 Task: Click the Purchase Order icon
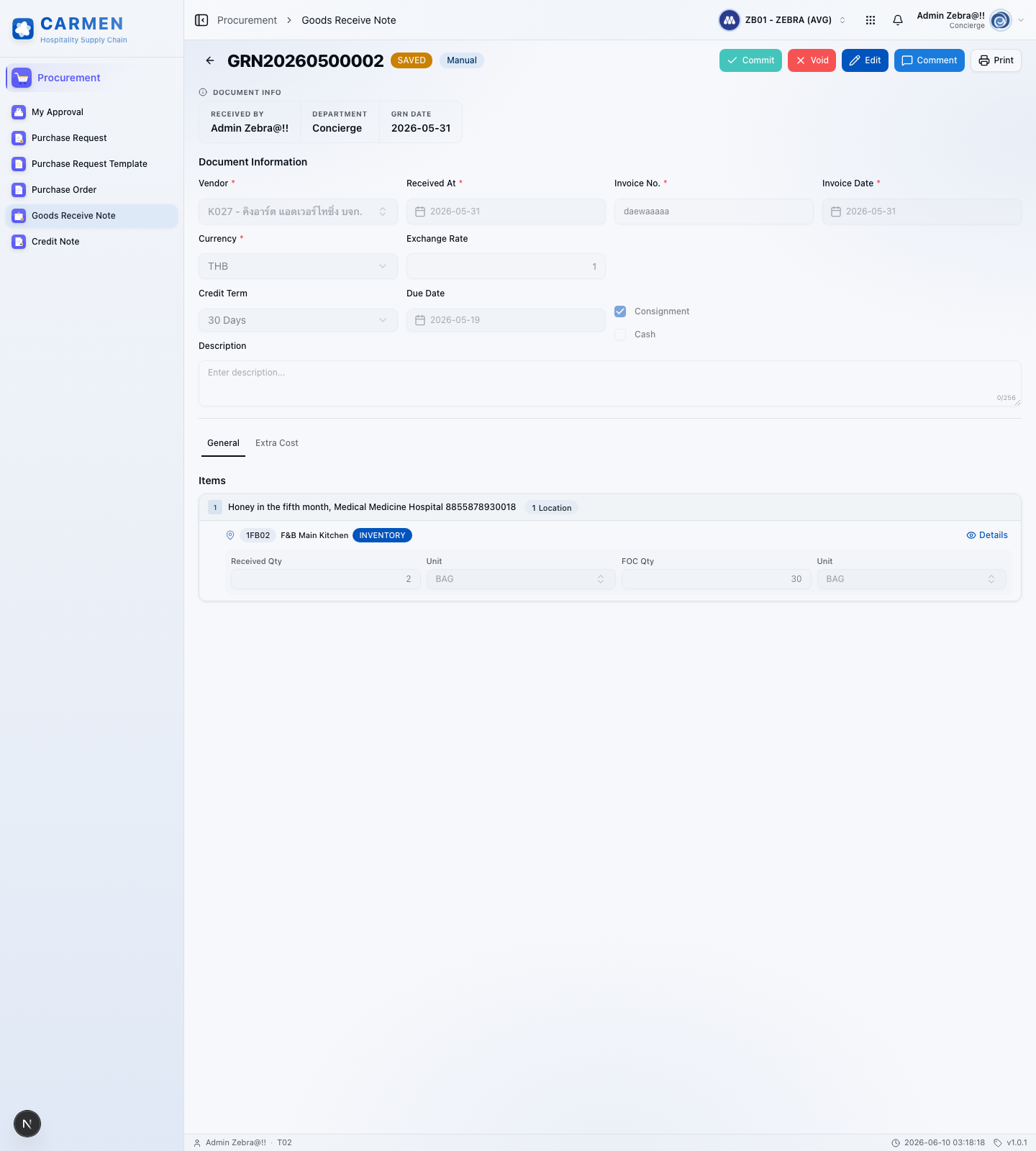pyautogui.click(x=19, y=190)
